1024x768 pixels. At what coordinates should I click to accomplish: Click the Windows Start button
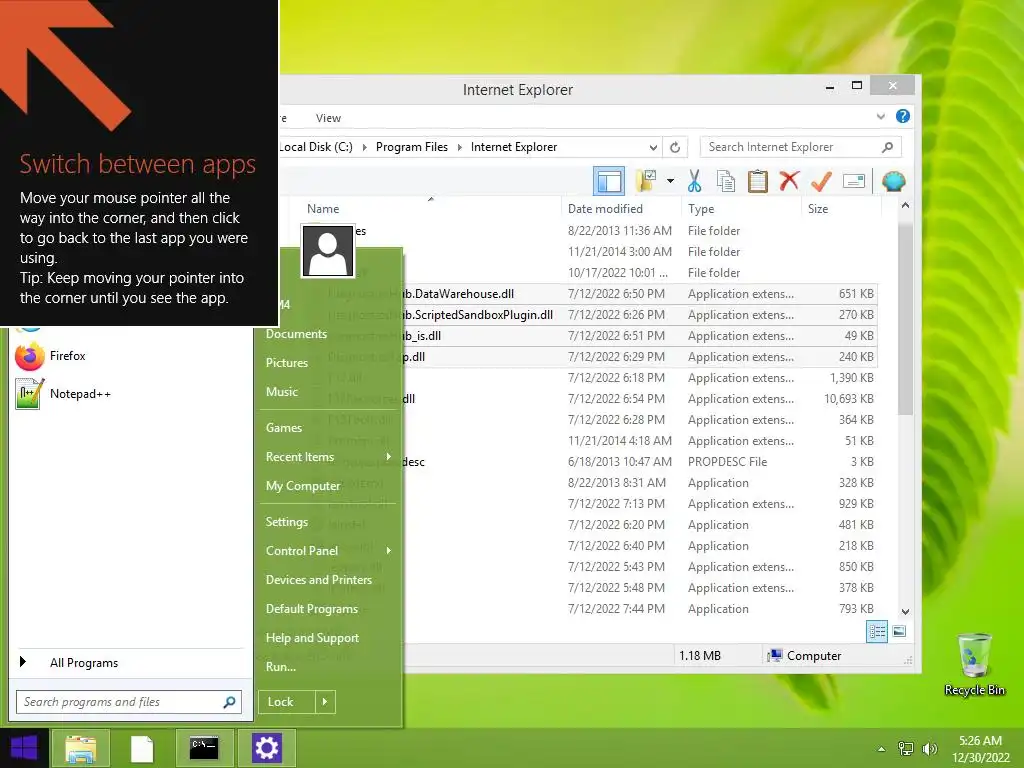24,748
